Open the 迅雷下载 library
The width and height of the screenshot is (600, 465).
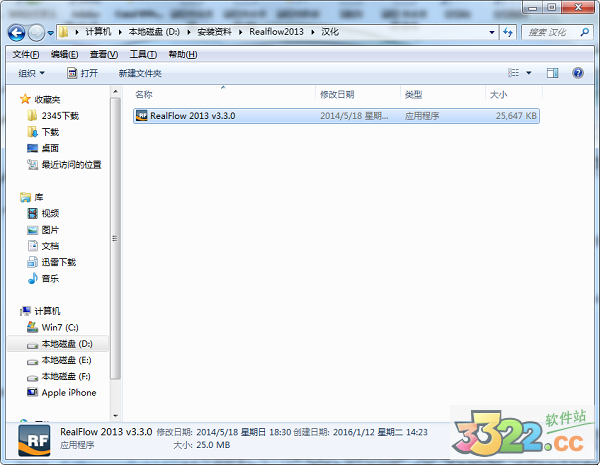tap(52, 262)
